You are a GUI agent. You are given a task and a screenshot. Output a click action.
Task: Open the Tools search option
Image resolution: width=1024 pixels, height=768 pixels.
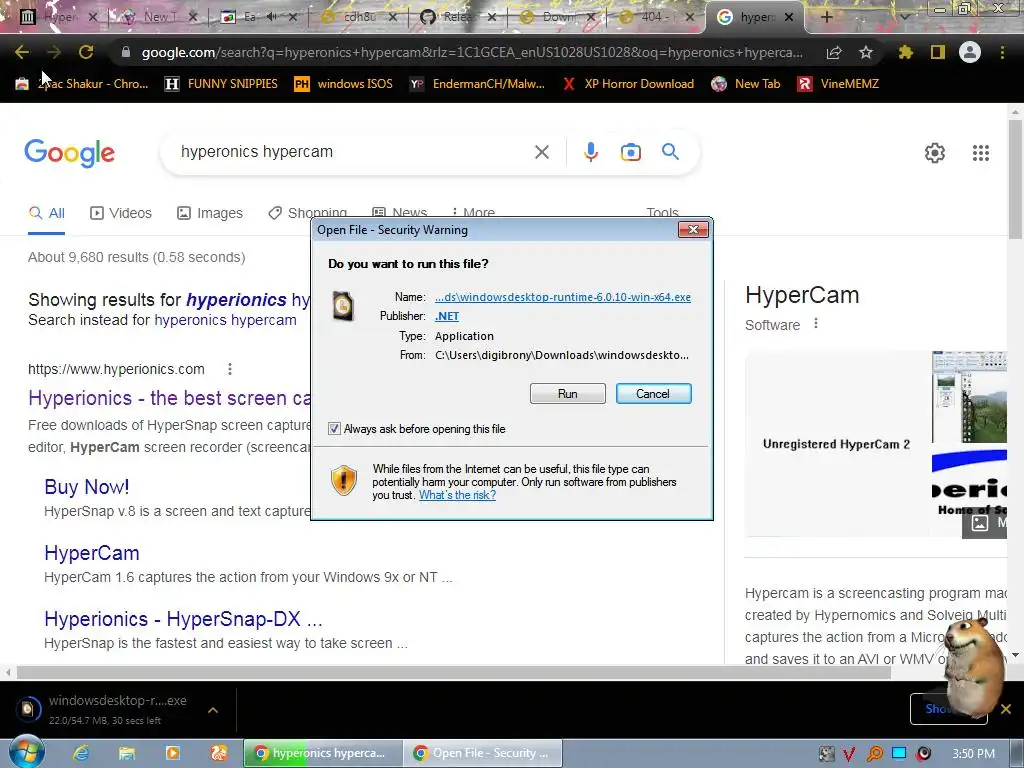[662, 213]
